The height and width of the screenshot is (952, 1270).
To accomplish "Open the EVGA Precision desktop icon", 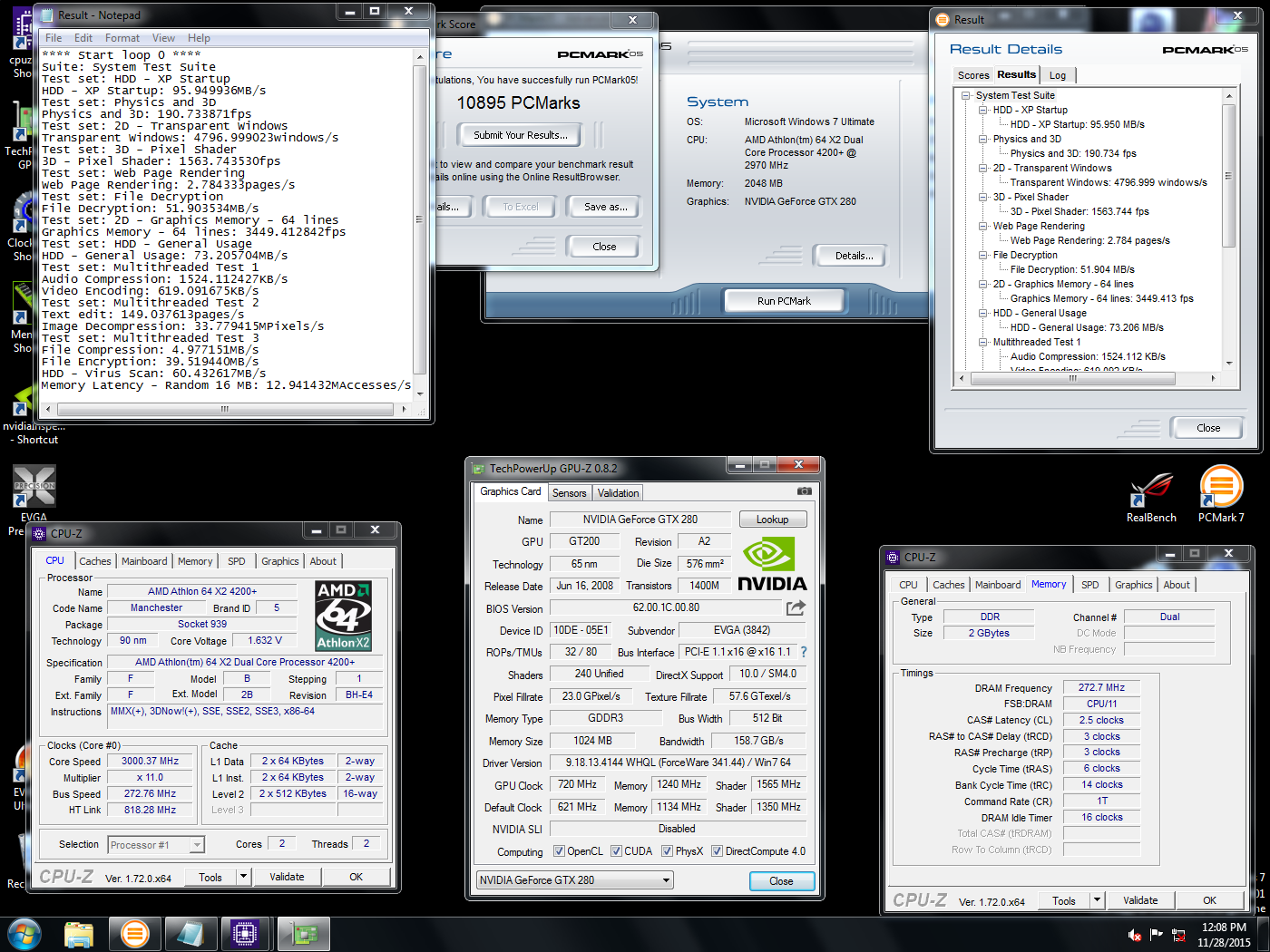I will (34, 487).
